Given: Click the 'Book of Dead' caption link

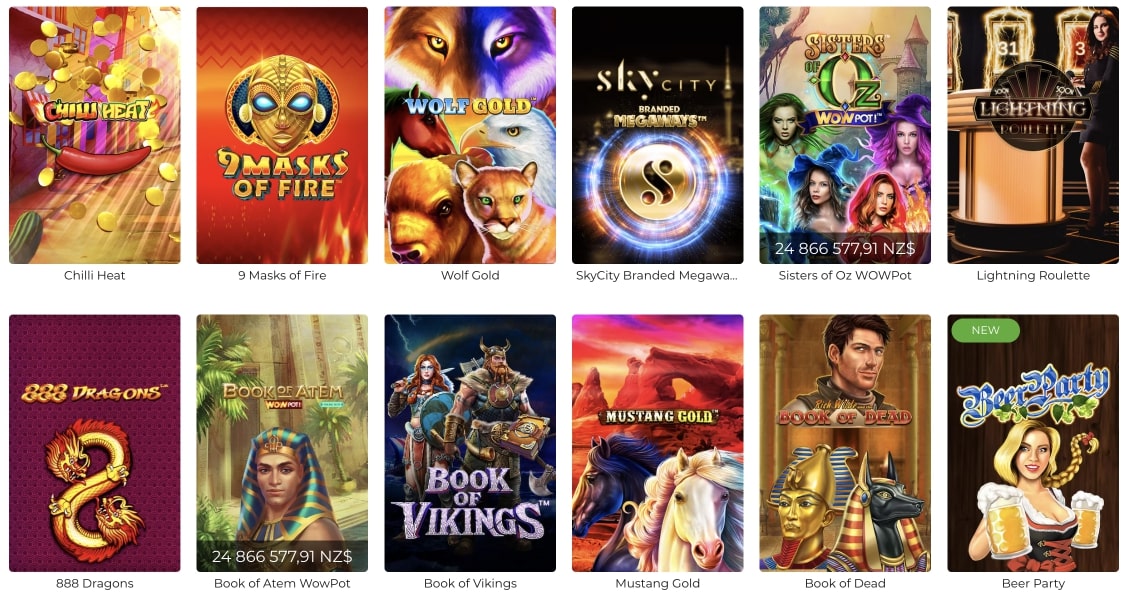Looking at the screenshot, I should (845, 583).
